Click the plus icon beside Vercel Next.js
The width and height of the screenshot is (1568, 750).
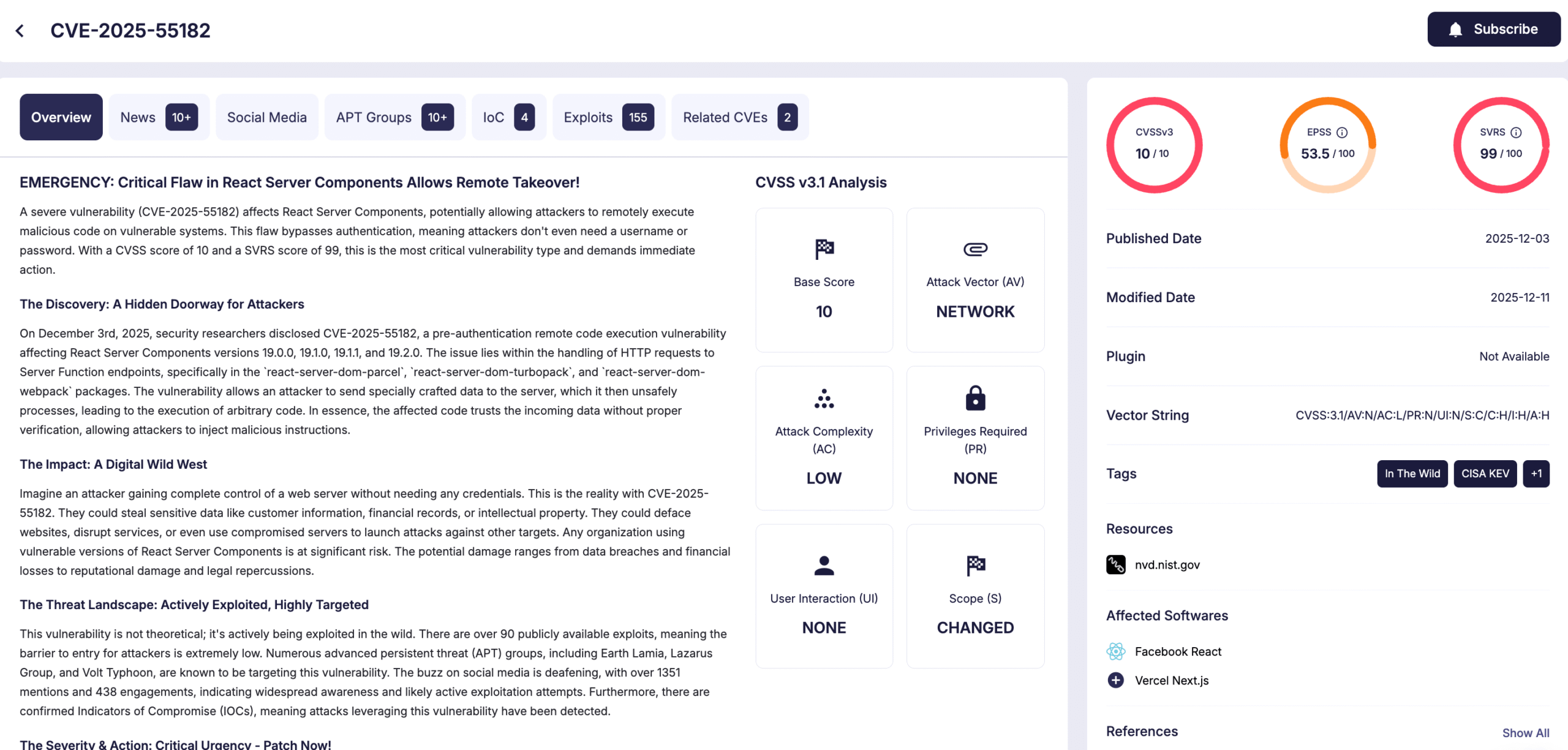click(1115, 680)
